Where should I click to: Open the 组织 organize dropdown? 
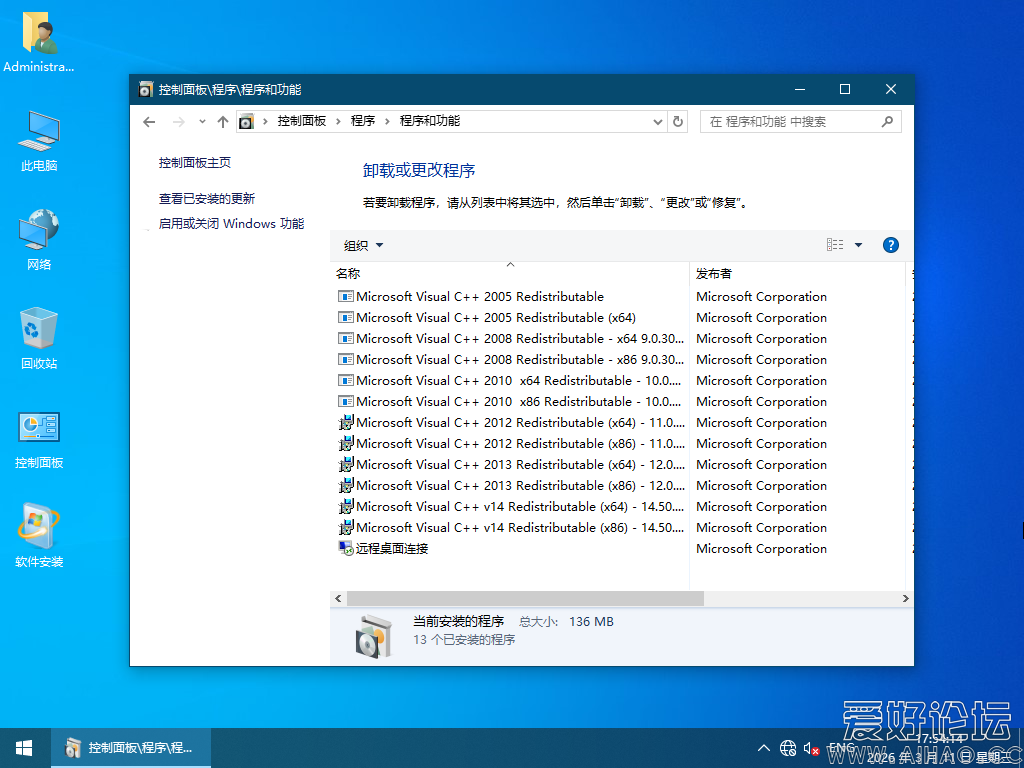coord(363,246)
